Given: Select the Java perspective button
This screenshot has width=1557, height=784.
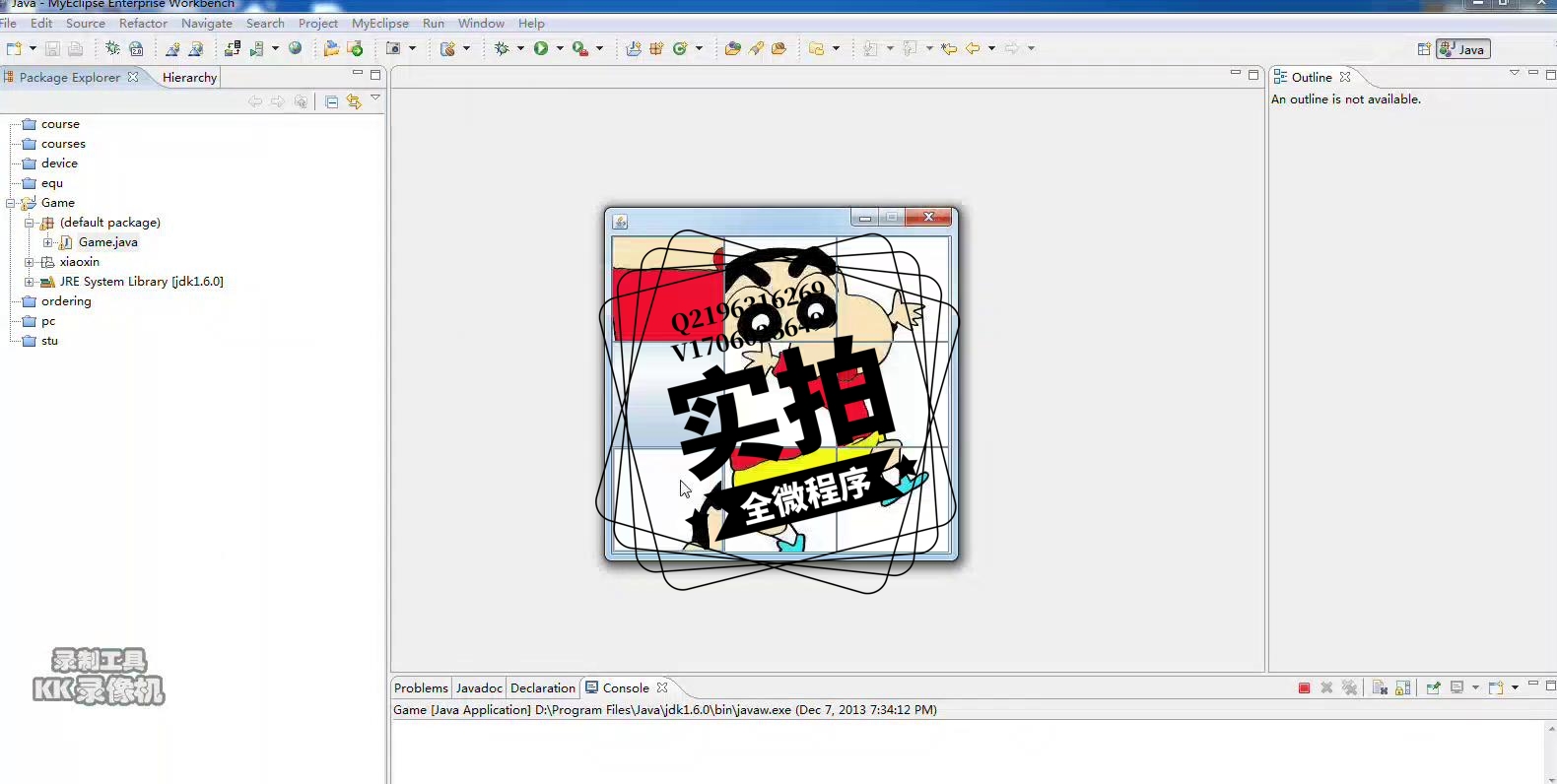Looking at the screenshot, I should tap(1463, 49).
